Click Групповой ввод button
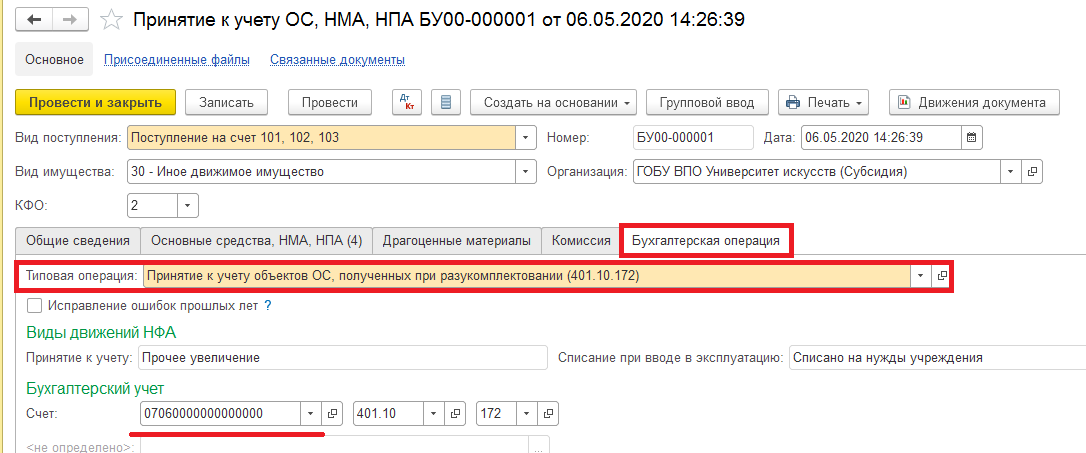This screenshot has width=1086, height=453. (x=706, y=103)
